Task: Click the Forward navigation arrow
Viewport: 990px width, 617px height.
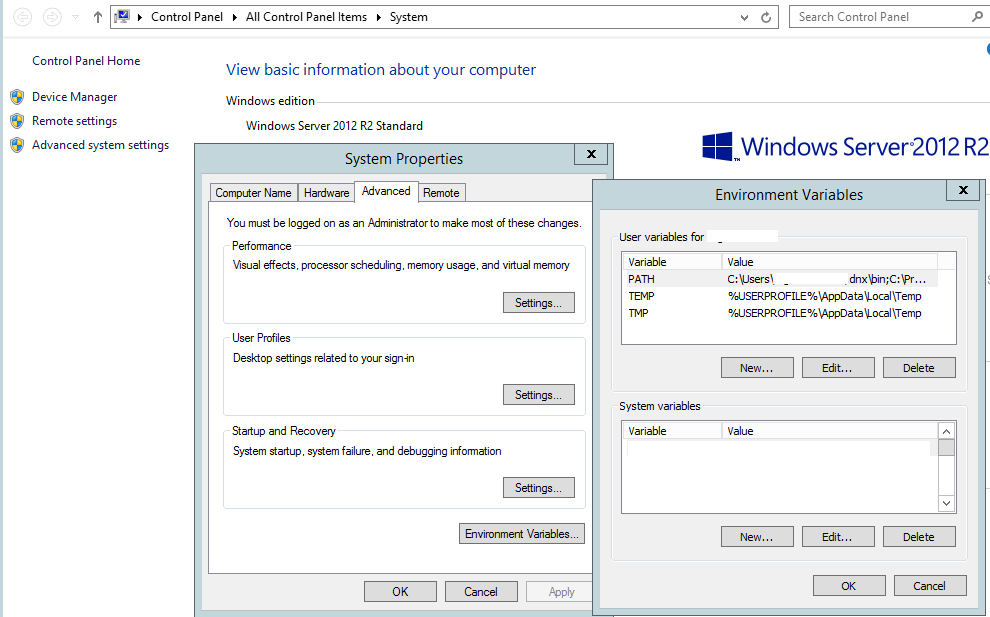Action: pyautogui.click(x=52, y=17)
